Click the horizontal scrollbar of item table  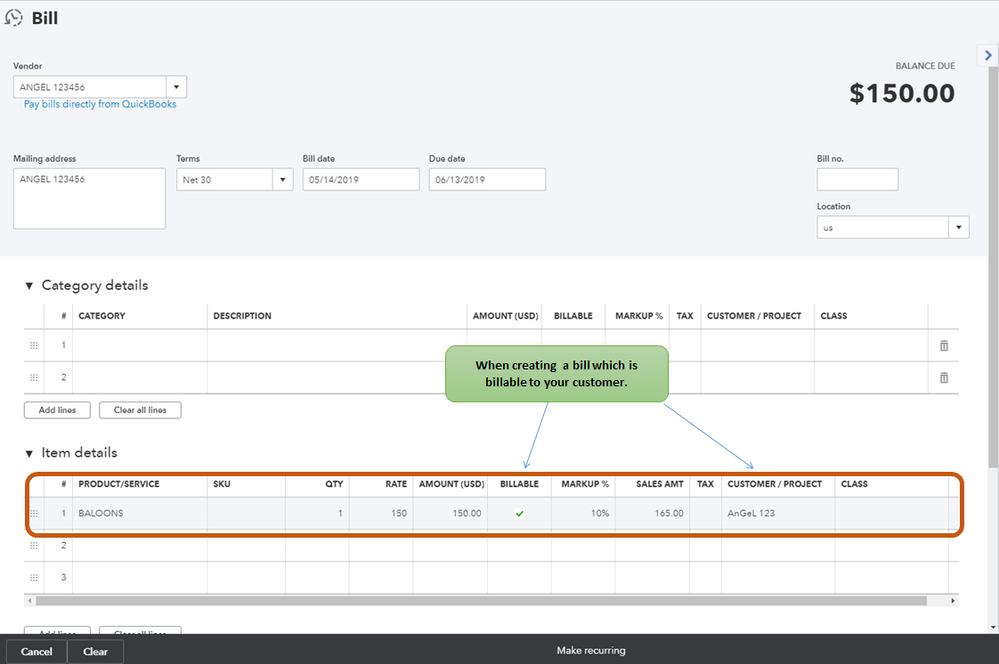[481, 601]
